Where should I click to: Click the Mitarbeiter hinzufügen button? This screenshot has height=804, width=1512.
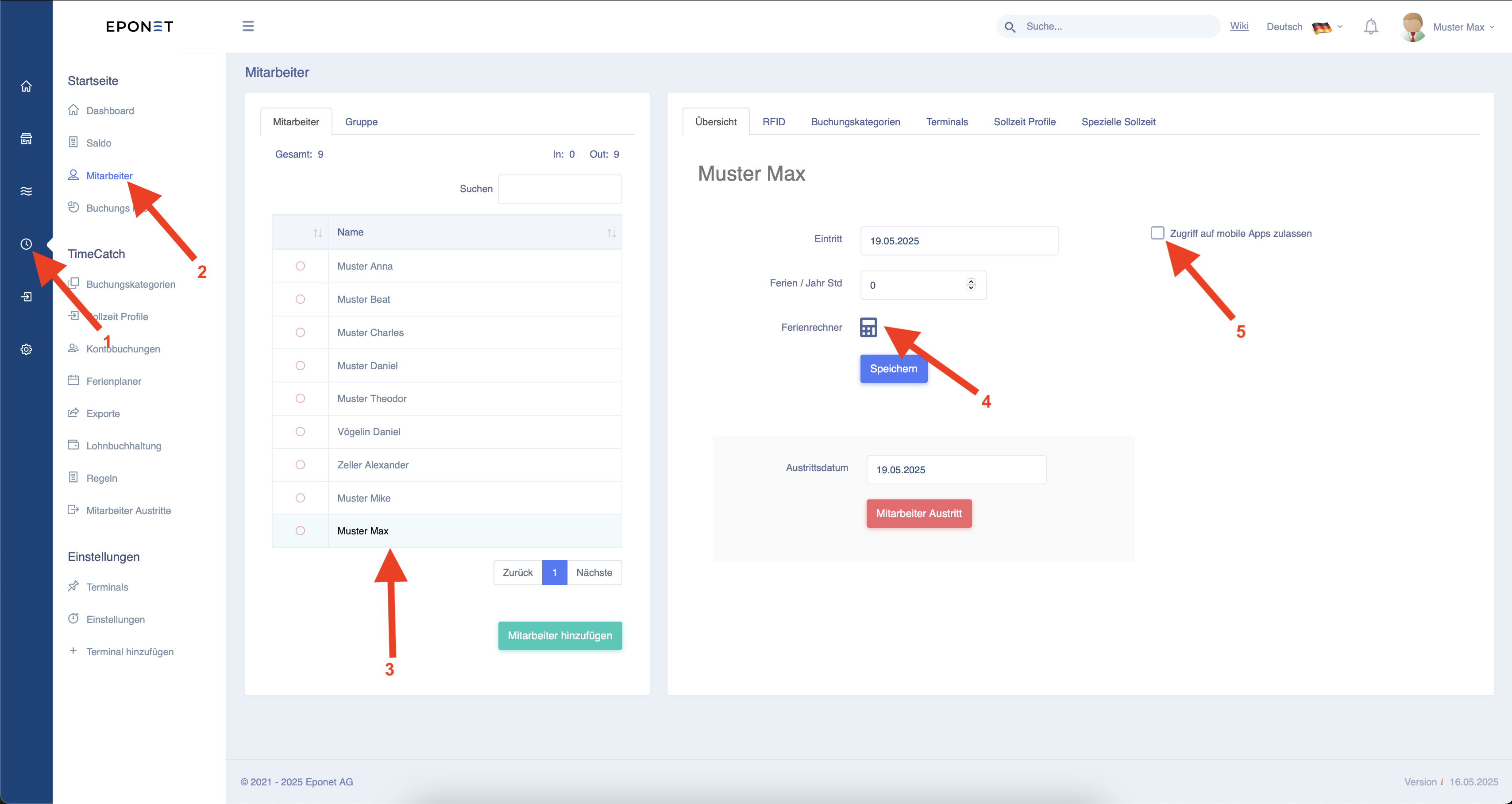pyautogui.click(x=560, y=635)
